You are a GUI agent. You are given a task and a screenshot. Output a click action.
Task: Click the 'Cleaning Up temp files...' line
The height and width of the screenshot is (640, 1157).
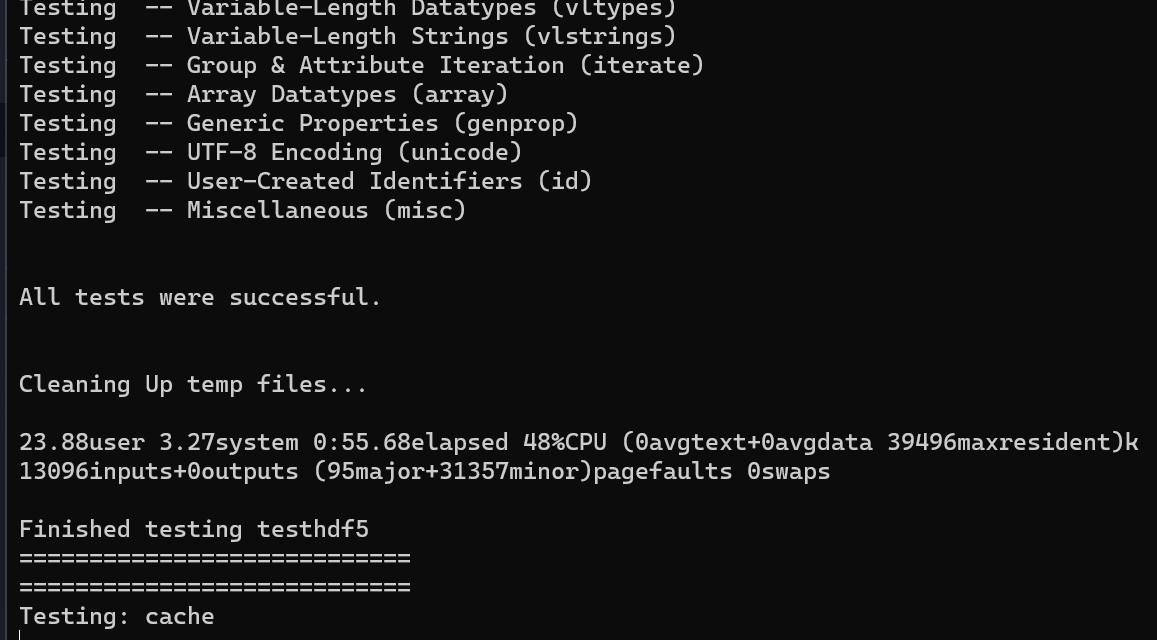[193, 385]
